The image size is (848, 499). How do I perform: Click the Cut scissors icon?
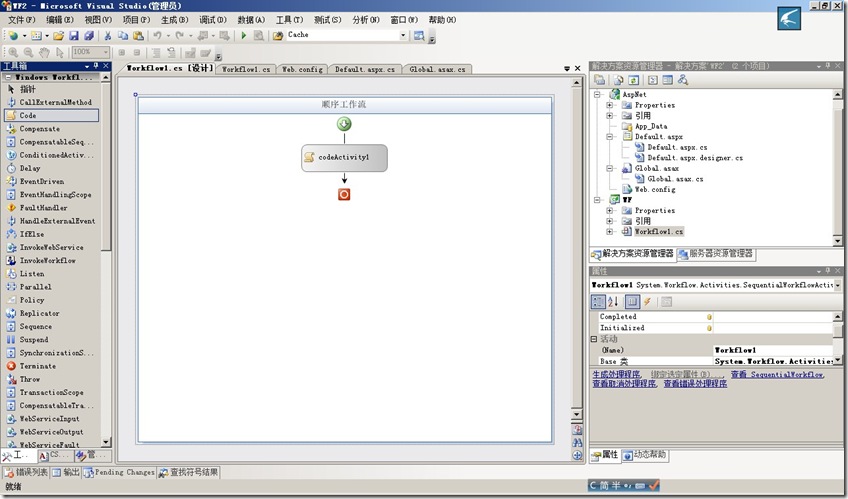tap(108, 36)
